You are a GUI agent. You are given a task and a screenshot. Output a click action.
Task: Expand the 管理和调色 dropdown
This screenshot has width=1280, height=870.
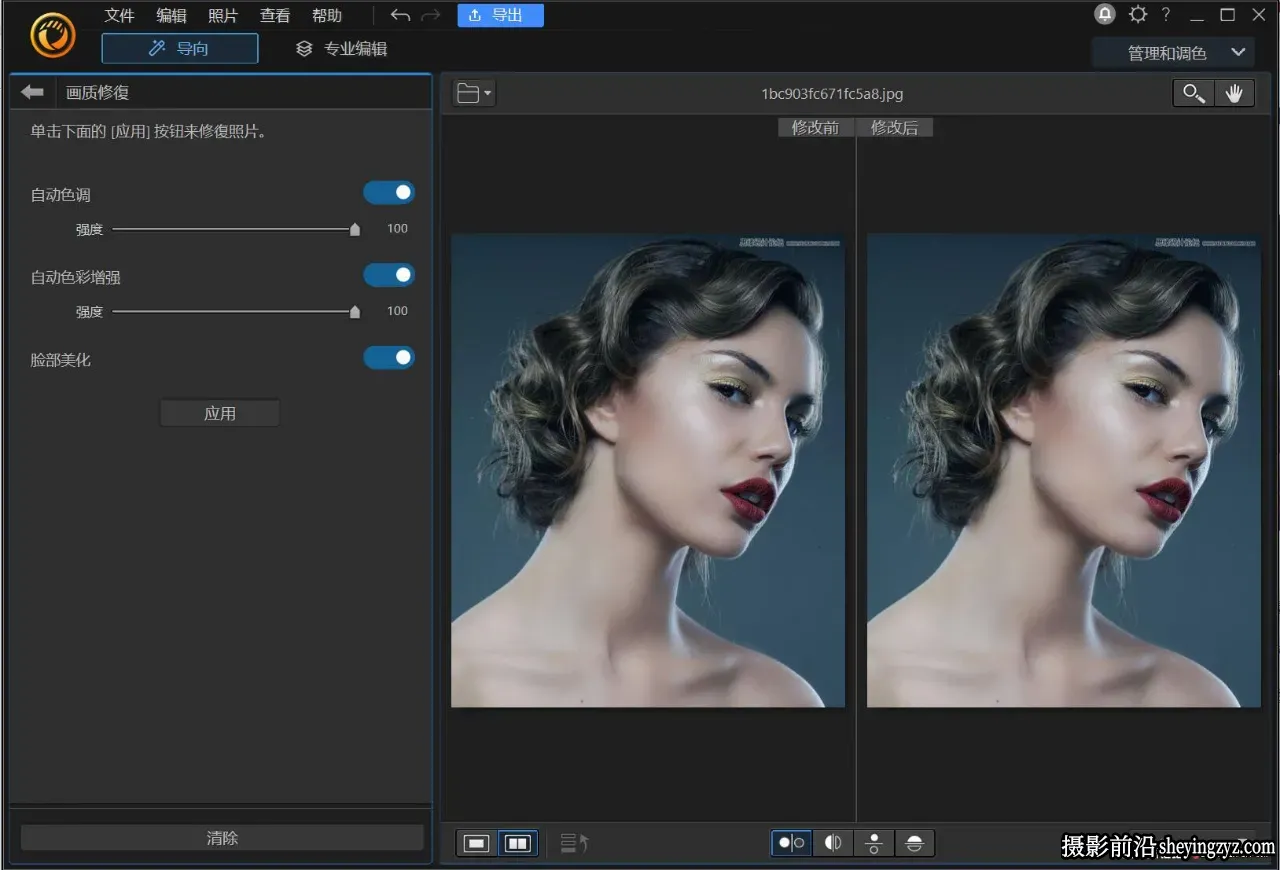[x=1173, y=53]
